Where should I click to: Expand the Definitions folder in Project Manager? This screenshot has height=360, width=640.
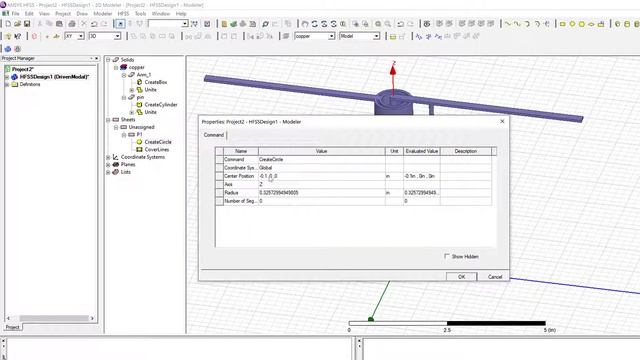[7, 84]
